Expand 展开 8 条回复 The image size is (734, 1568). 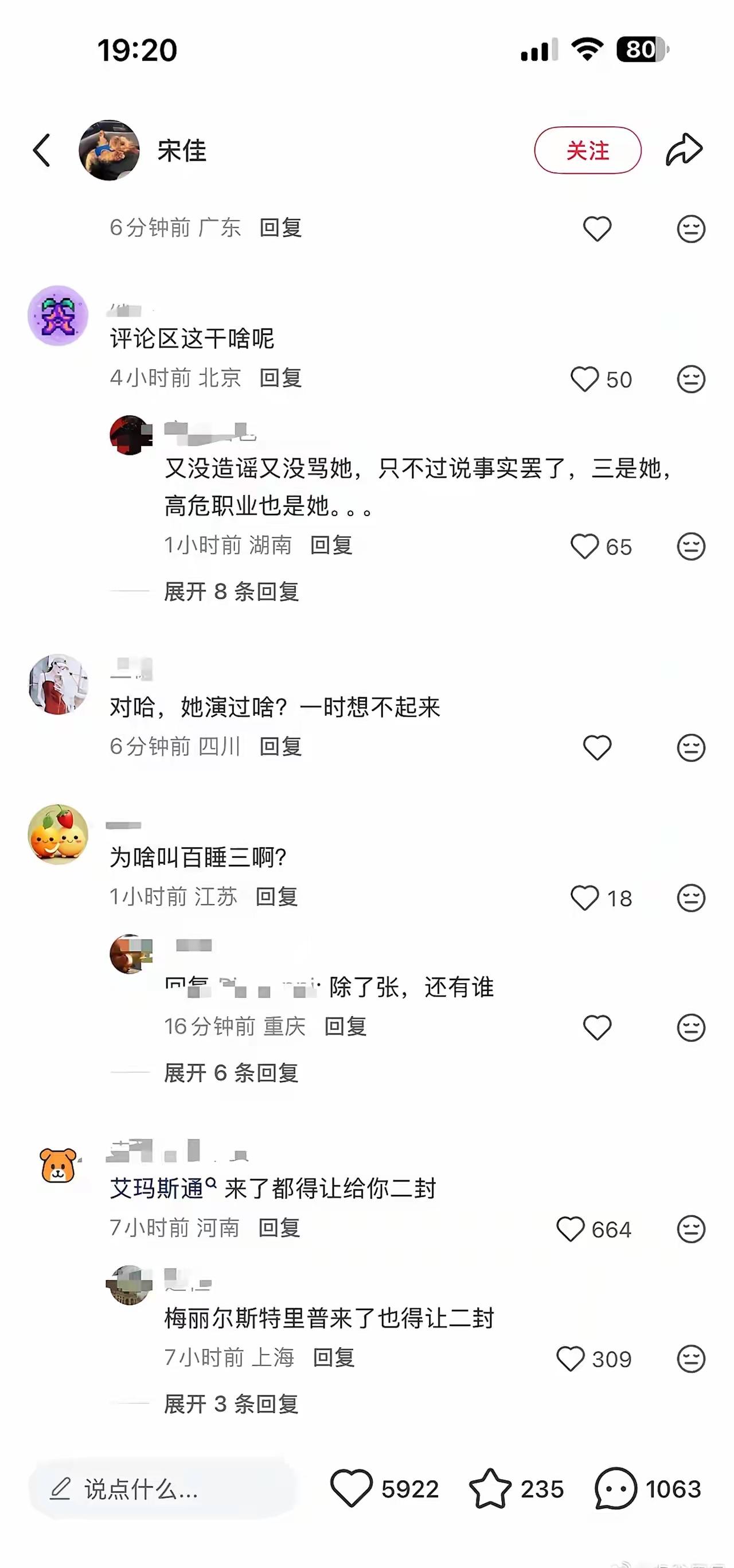coord(231,591)
